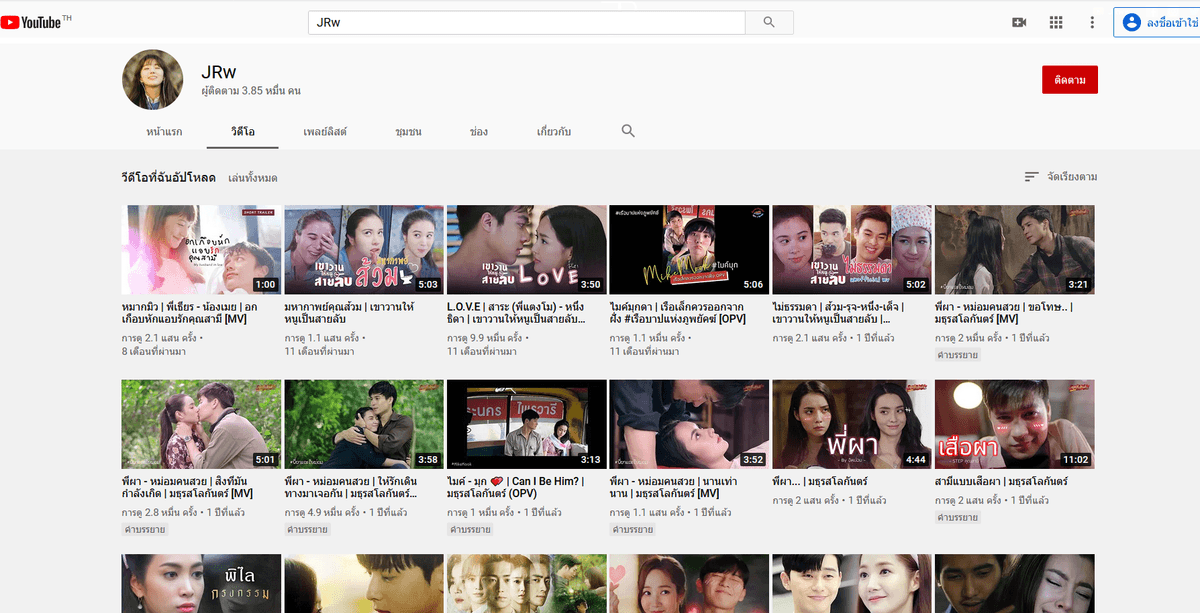Open the YouTube apps grid icon
The image size is (1200, 613).
(x=1056, y=22)
